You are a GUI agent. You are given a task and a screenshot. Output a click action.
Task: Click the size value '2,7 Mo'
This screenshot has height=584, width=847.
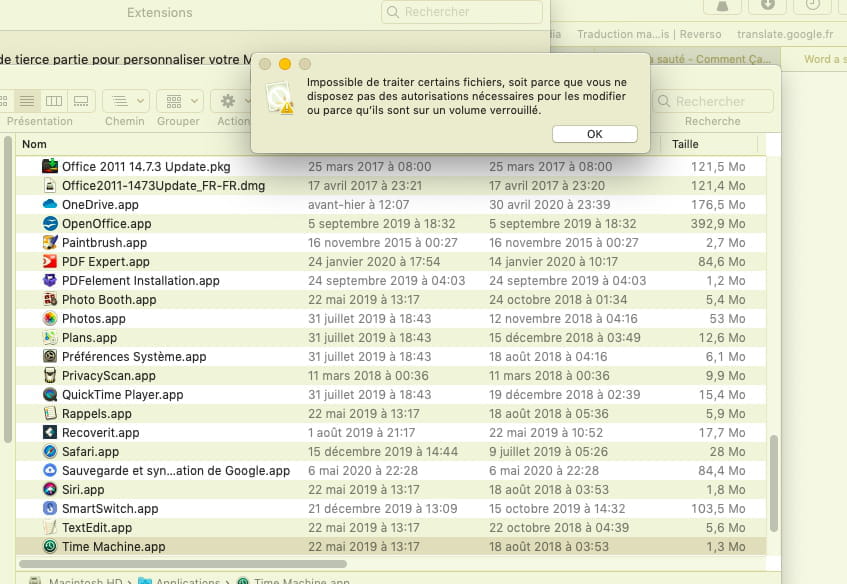coord(725,243)
